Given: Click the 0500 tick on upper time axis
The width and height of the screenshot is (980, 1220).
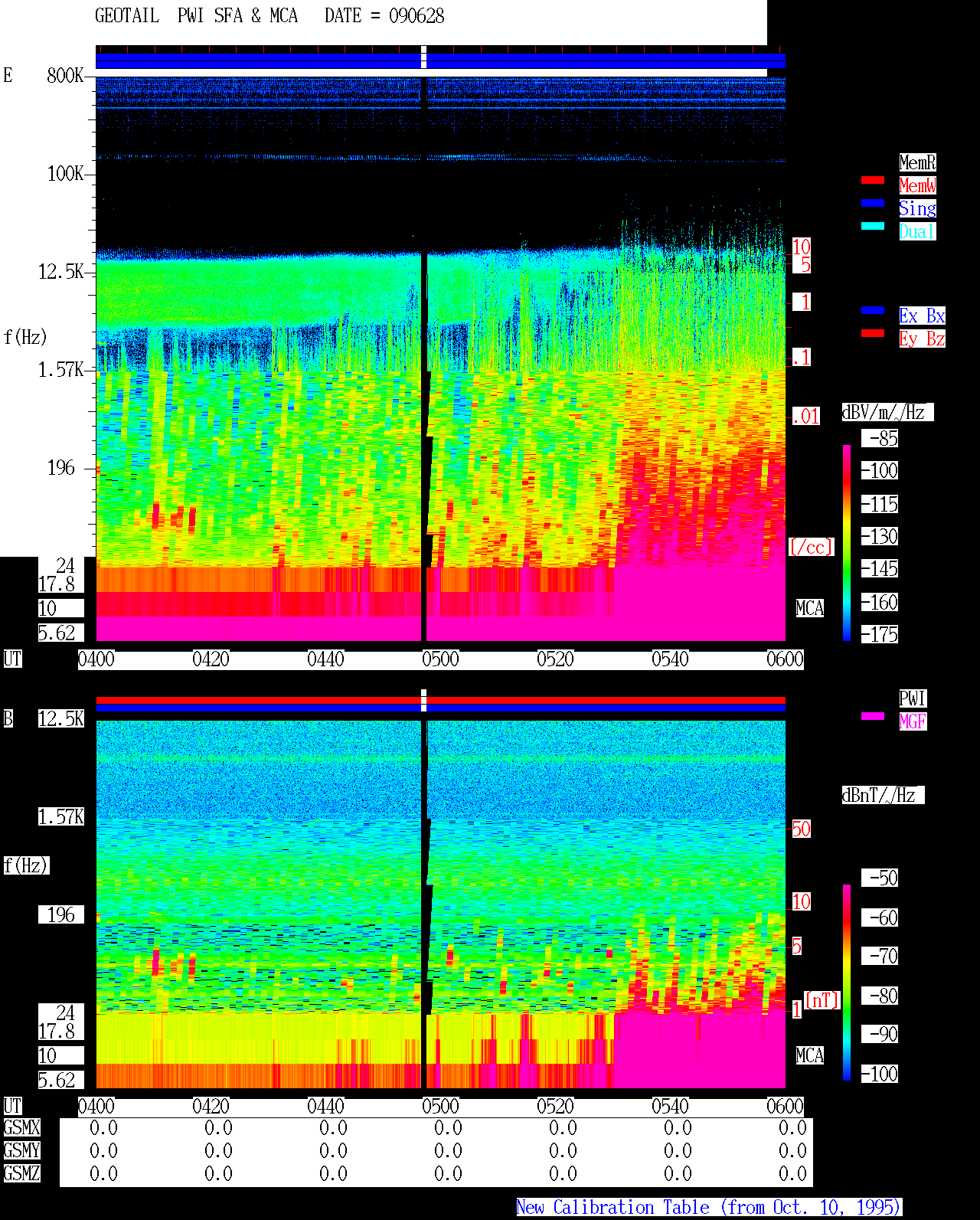Looking at the screenshot, I should tap(440, 659).
